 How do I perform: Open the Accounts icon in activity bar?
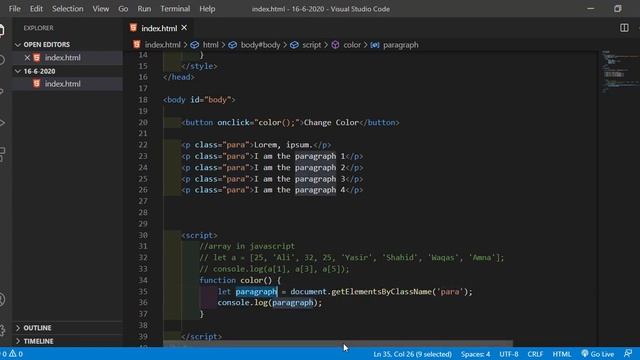click(x=2, y=300)
